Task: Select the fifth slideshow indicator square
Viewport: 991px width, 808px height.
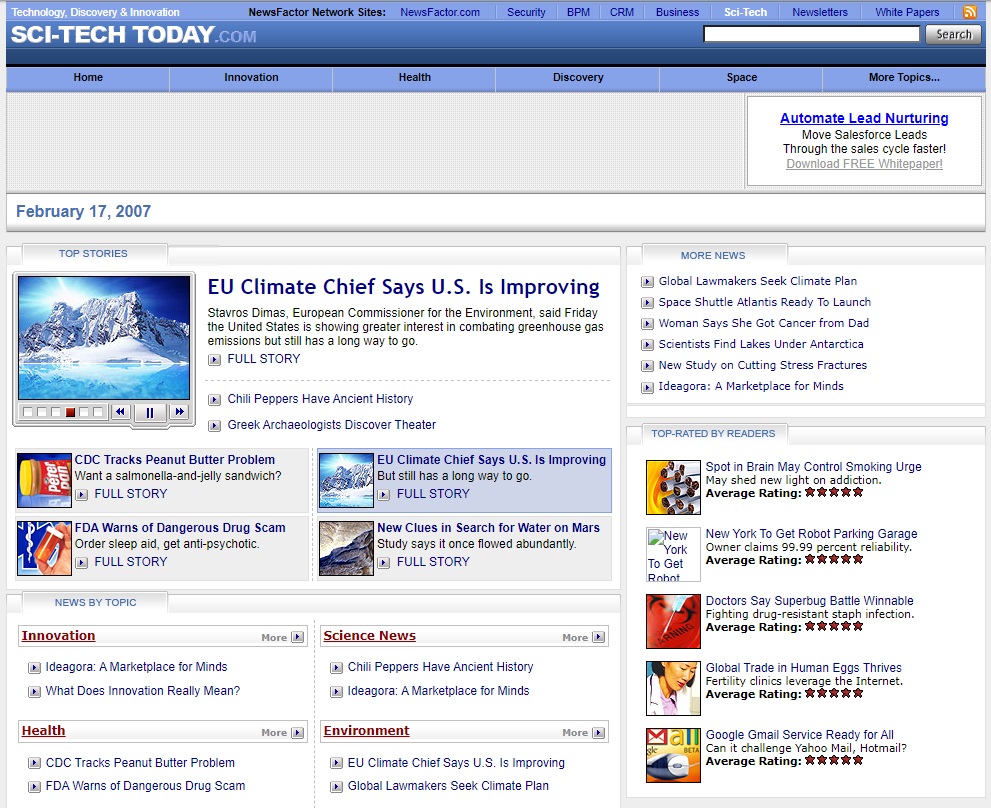Action: coord(84,412)
